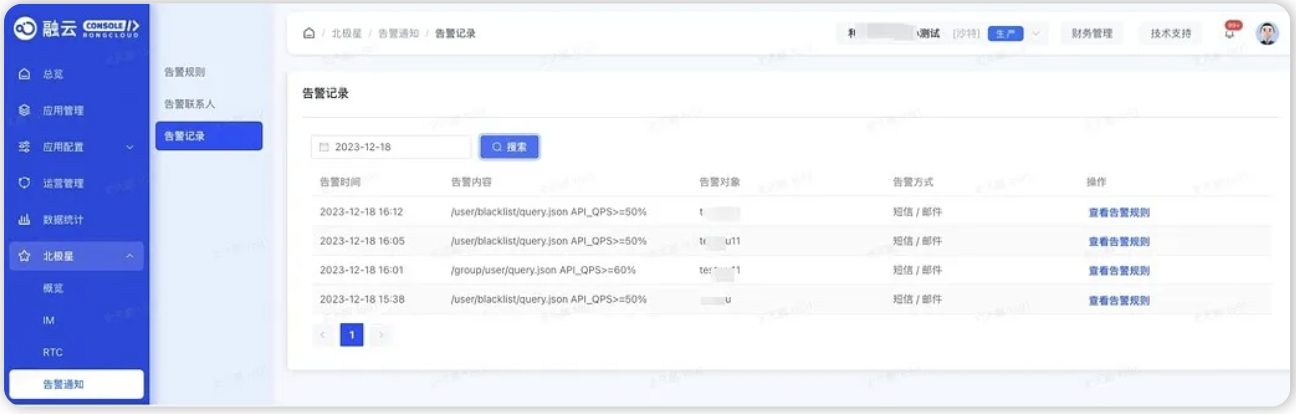Click 告警方式 column header
The height and width of the screenshot is (414, 1296).
[x=913, y=182]
